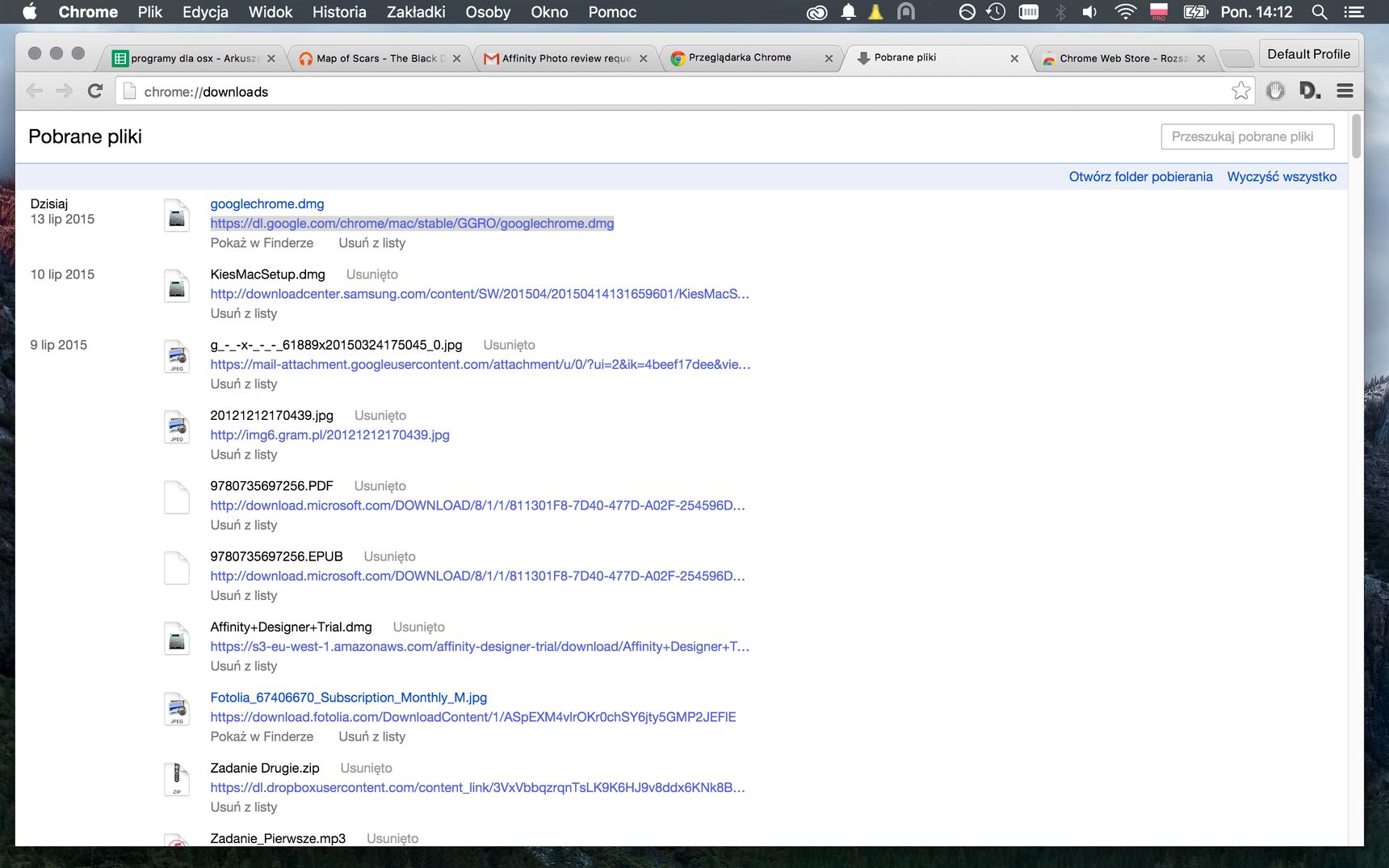Viewport: 1389px width, 868px height.
Task: Close the Pobrane pliki tab
Action: (1014, 58)
